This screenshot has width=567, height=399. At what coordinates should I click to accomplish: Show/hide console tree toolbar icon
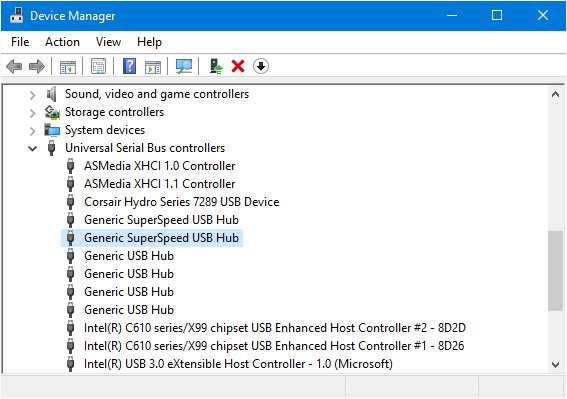click(x=68, y=67)
